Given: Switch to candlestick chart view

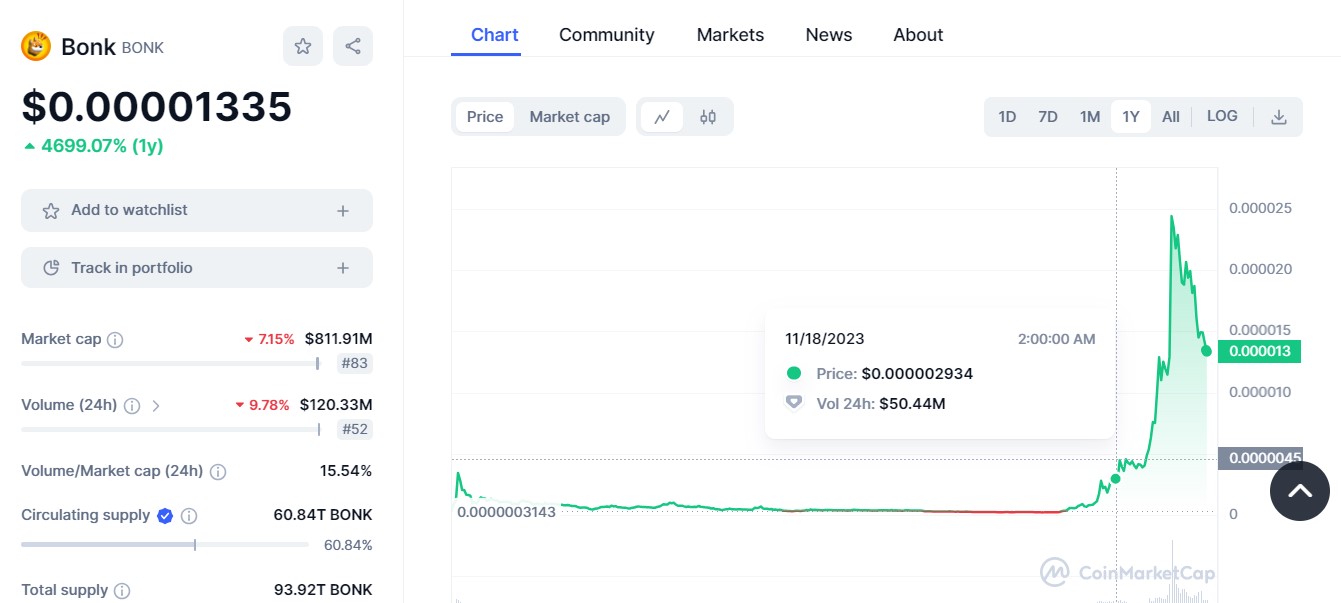Looking at the screenshot, I should pos(708,117).
